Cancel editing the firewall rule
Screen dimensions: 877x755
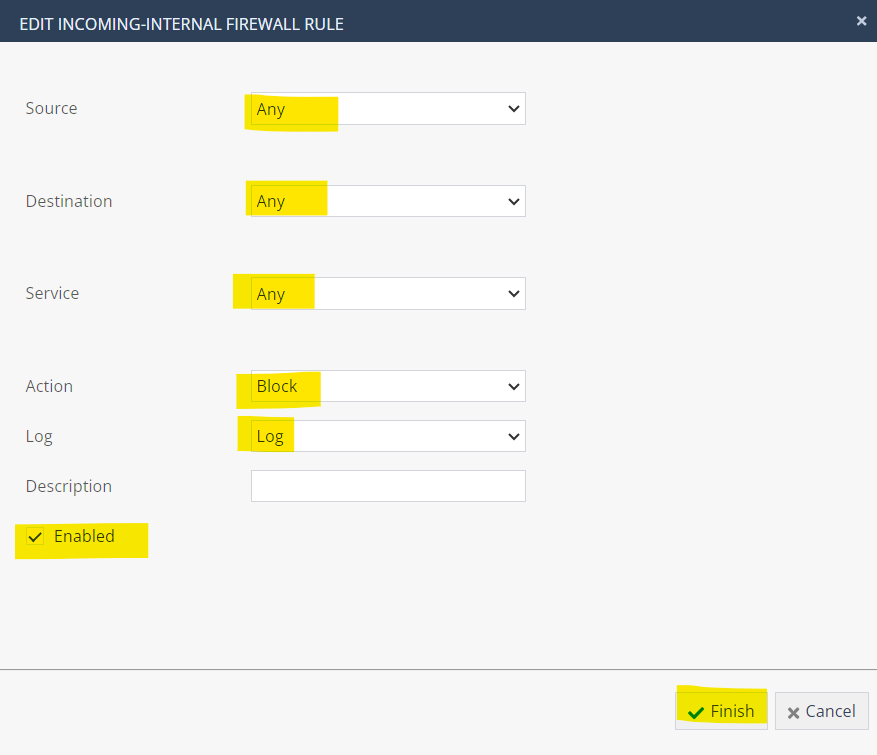pos(821,711)
